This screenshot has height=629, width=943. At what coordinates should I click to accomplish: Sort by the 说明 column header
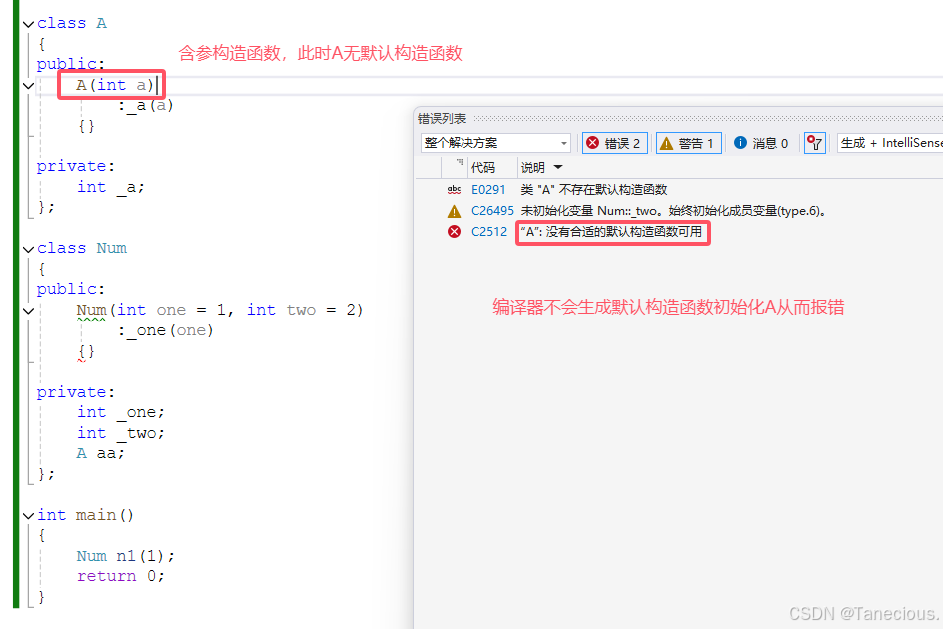point(532,167)
